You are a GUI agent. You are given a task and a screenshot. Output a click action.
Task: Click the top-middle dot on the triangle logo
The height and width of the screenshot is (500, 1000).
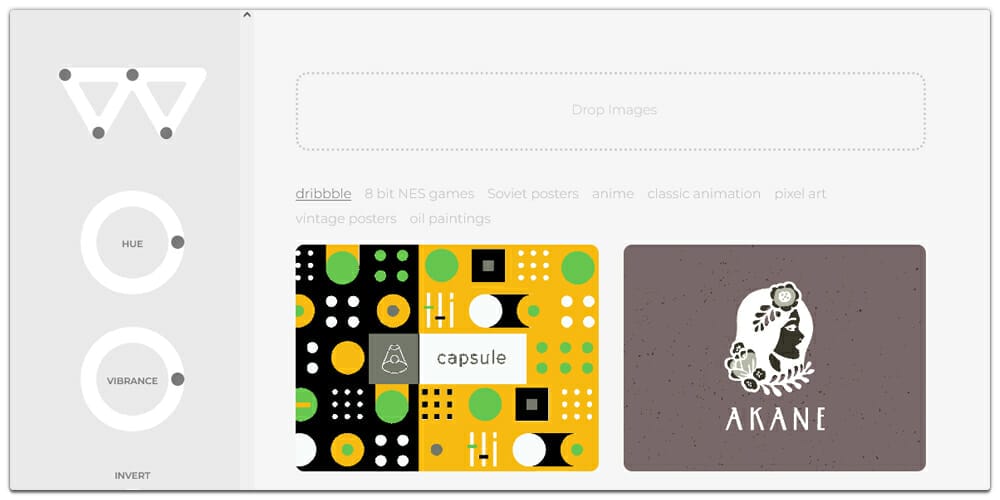click(x=133, y=75)
